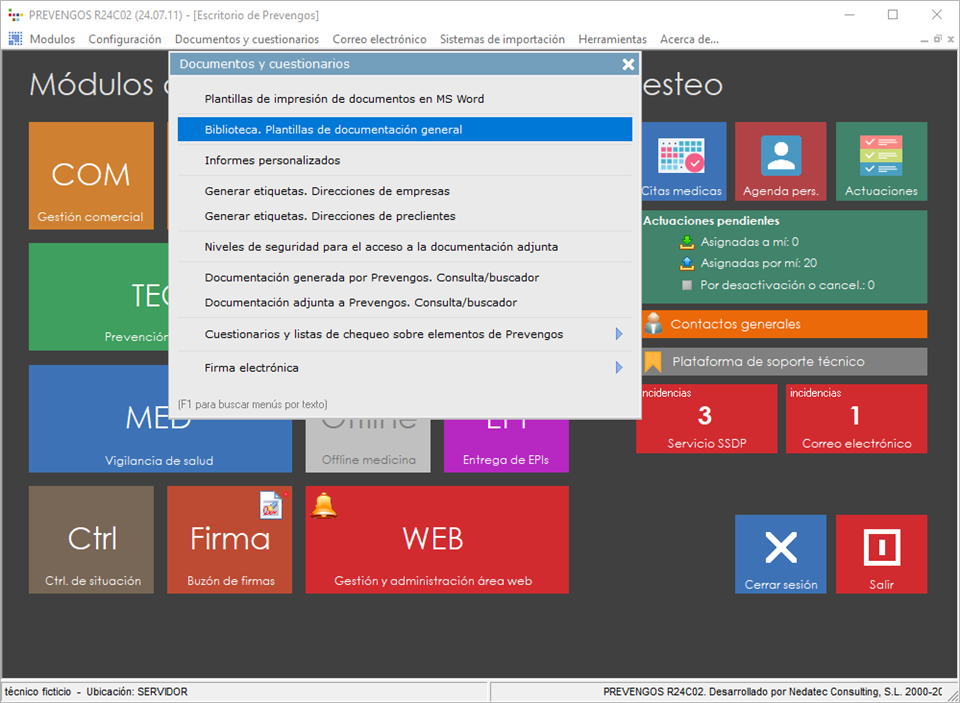This screenshot has height=703, width=960.
Task: Open the Citas medicas calendar tile
Action: [x=683, y=162]
